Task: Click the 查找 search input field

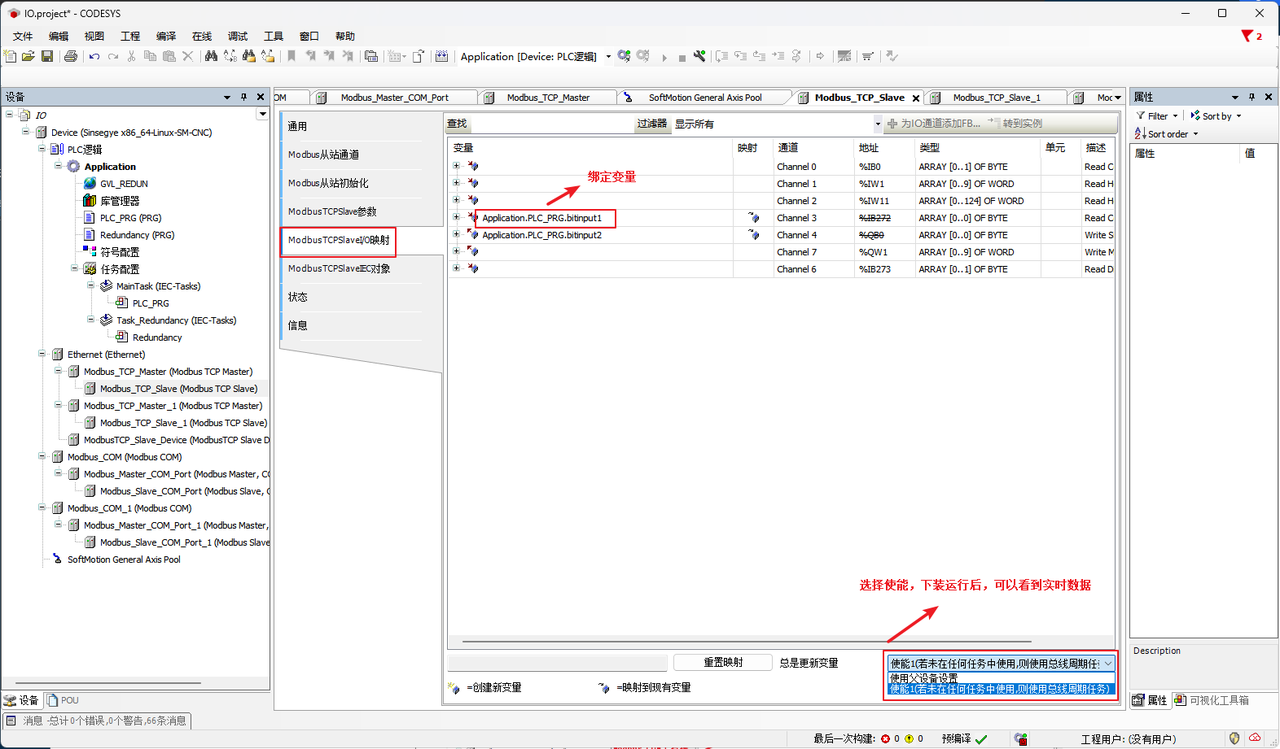Action: tap(551, 124)
